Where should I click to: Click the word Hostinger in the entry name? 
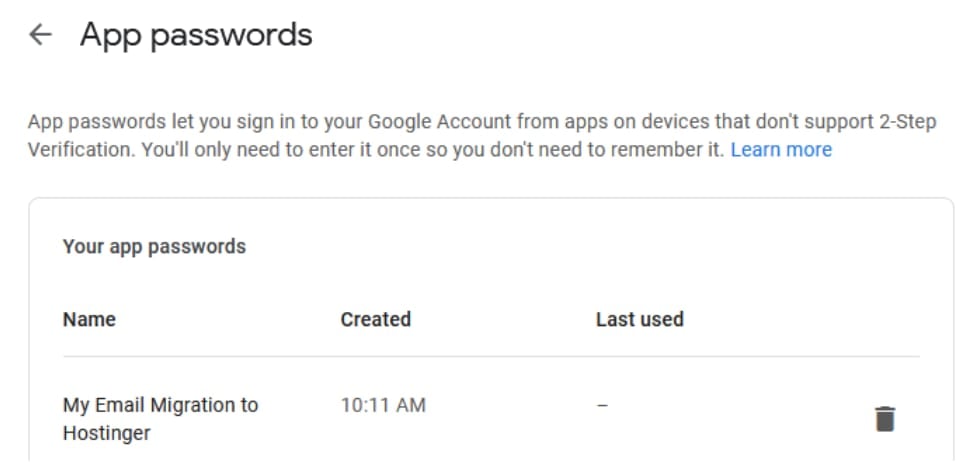[106, 434]
